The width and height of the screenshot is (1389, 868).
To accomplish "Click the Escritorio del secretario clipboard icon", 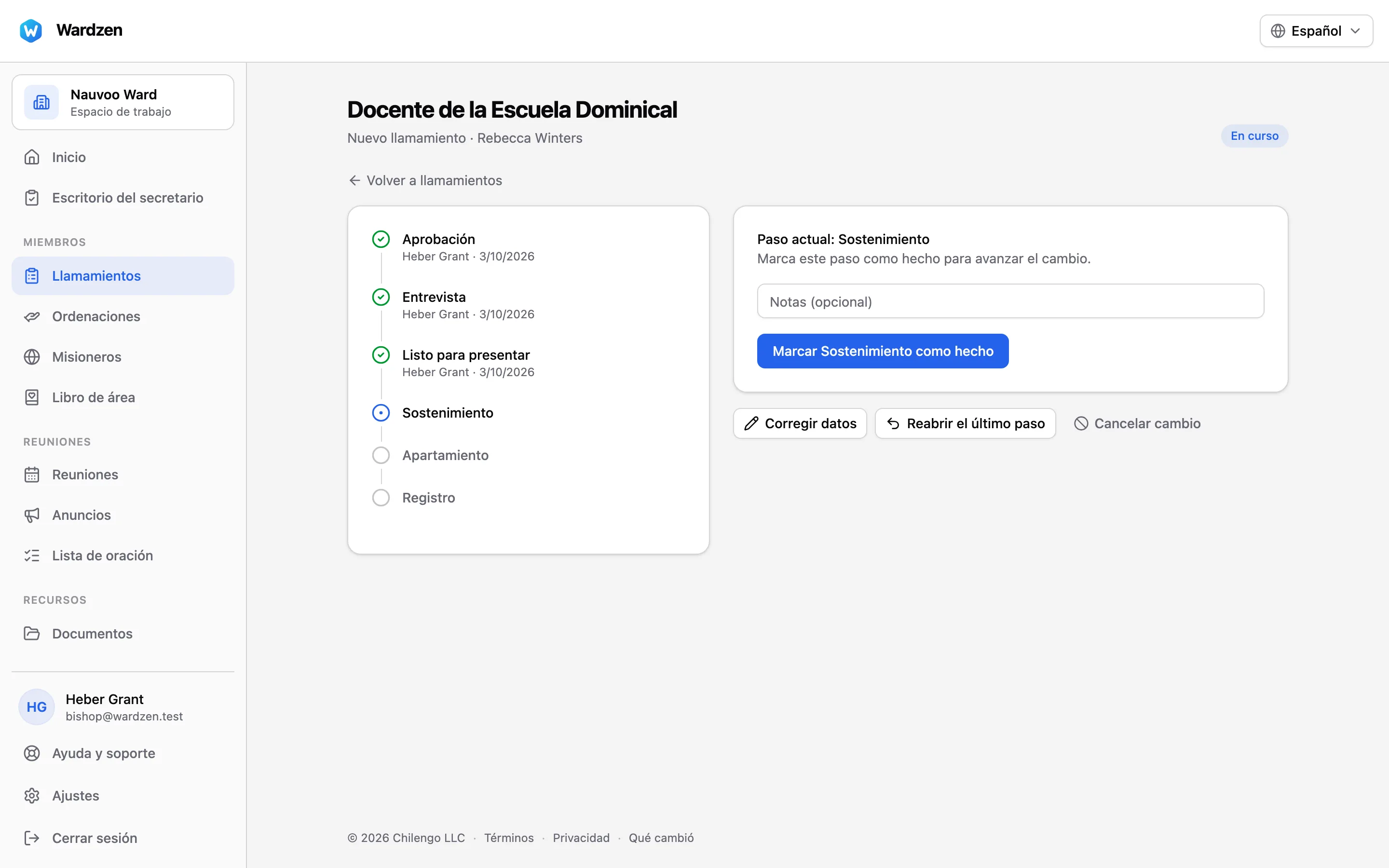I will click(x=32, y=198).
